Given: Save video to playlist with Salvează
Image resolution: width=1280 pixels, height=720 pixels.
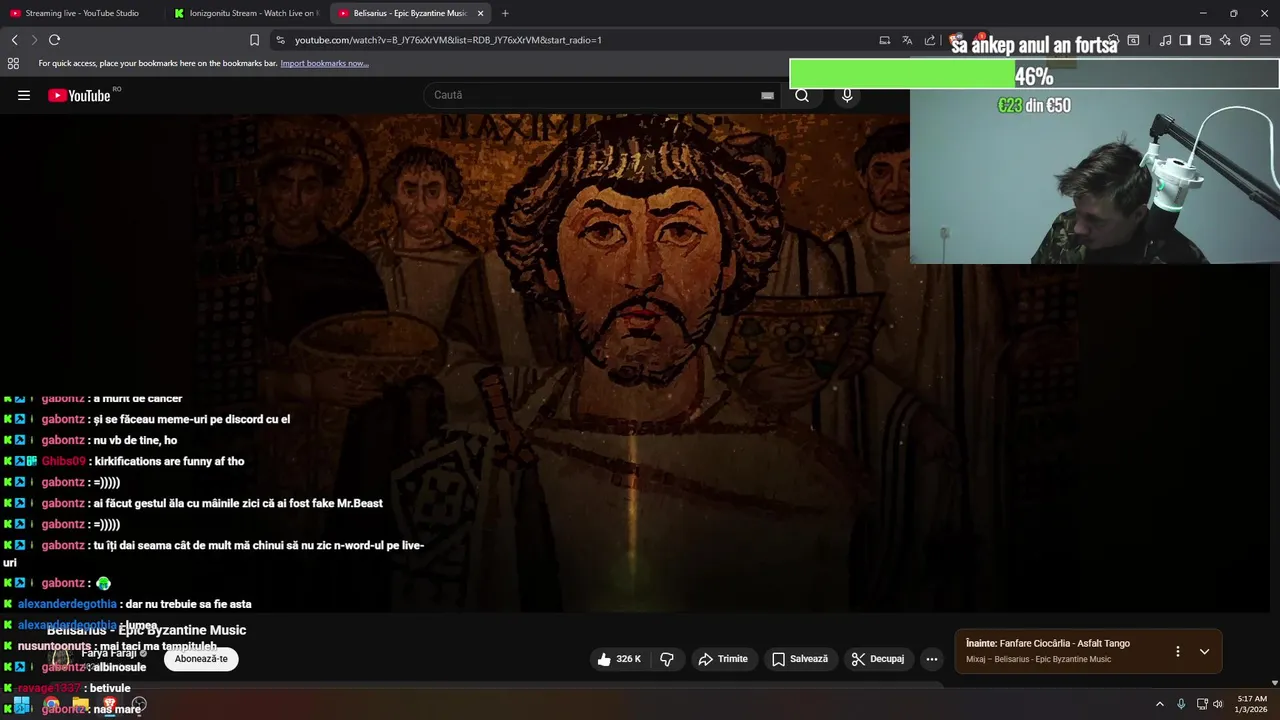Looking at the screenshot, I should coord(800,659).
